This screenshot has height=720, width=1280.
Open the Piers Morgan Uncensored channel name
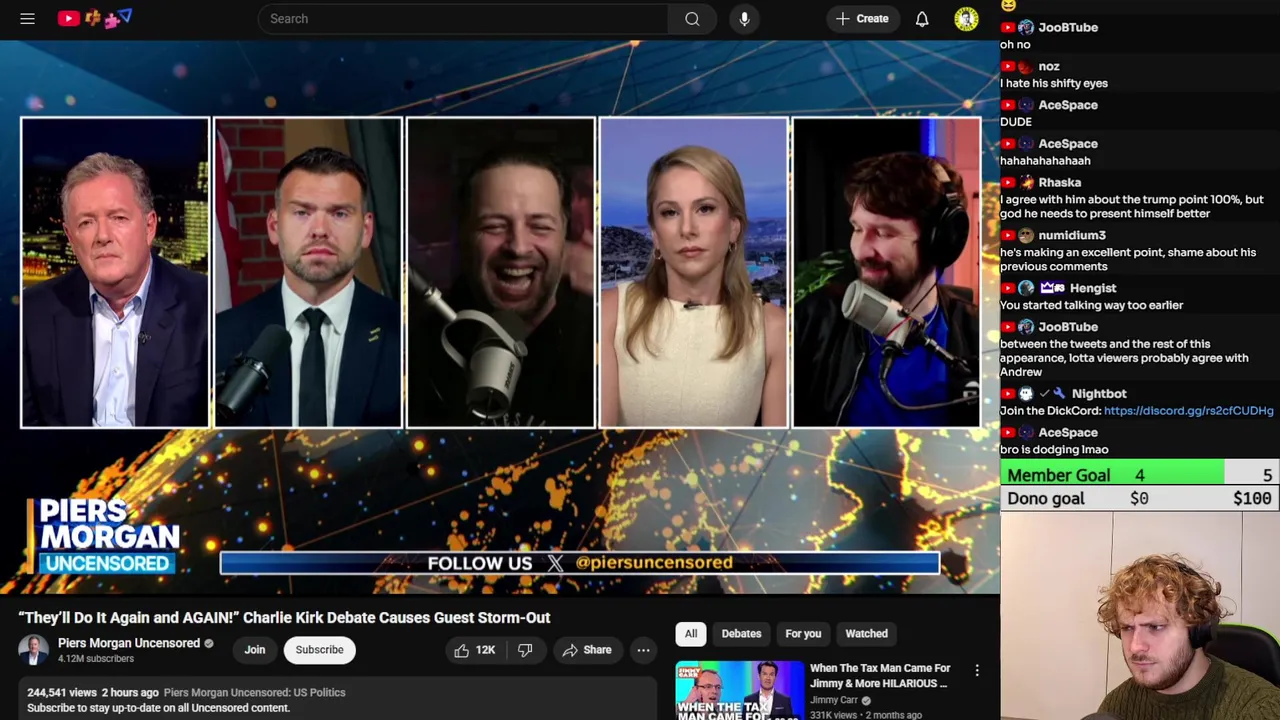tap(129, 643)
